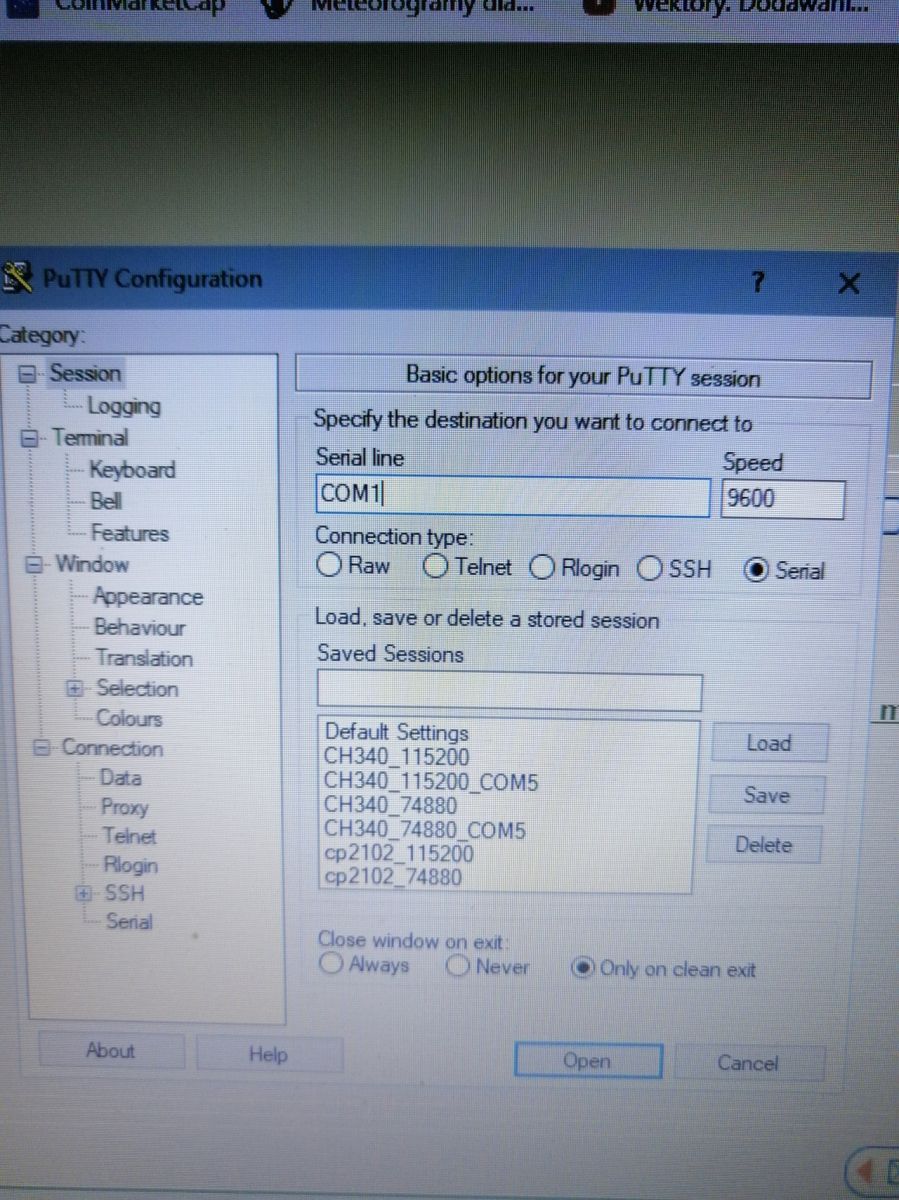Screen dimensions: 899x1200
Task: Open the Telnet category in tree
Action: point(129,835)
